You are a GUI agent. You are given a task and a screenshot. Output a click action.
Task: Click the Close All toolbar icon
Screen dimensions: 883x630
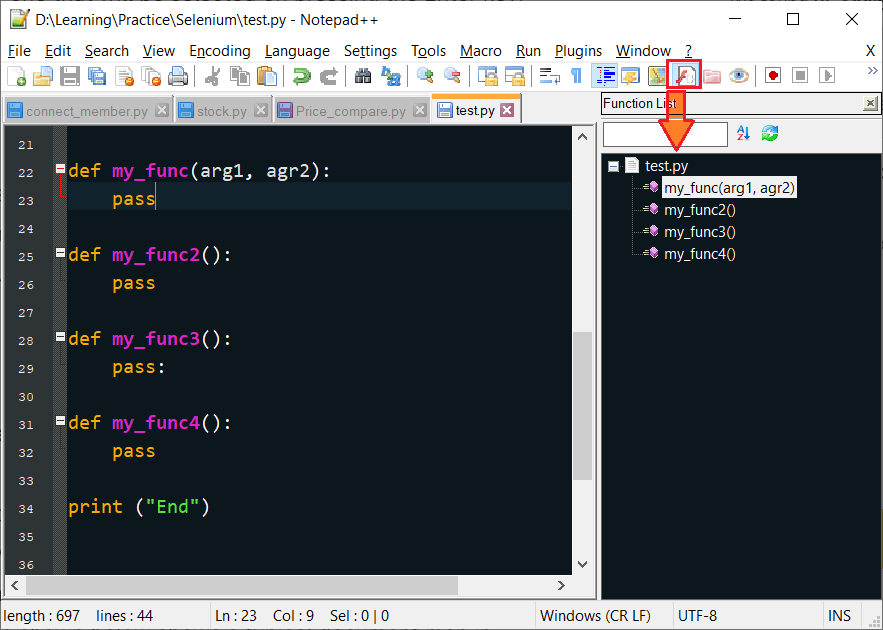tap(151, 75)
